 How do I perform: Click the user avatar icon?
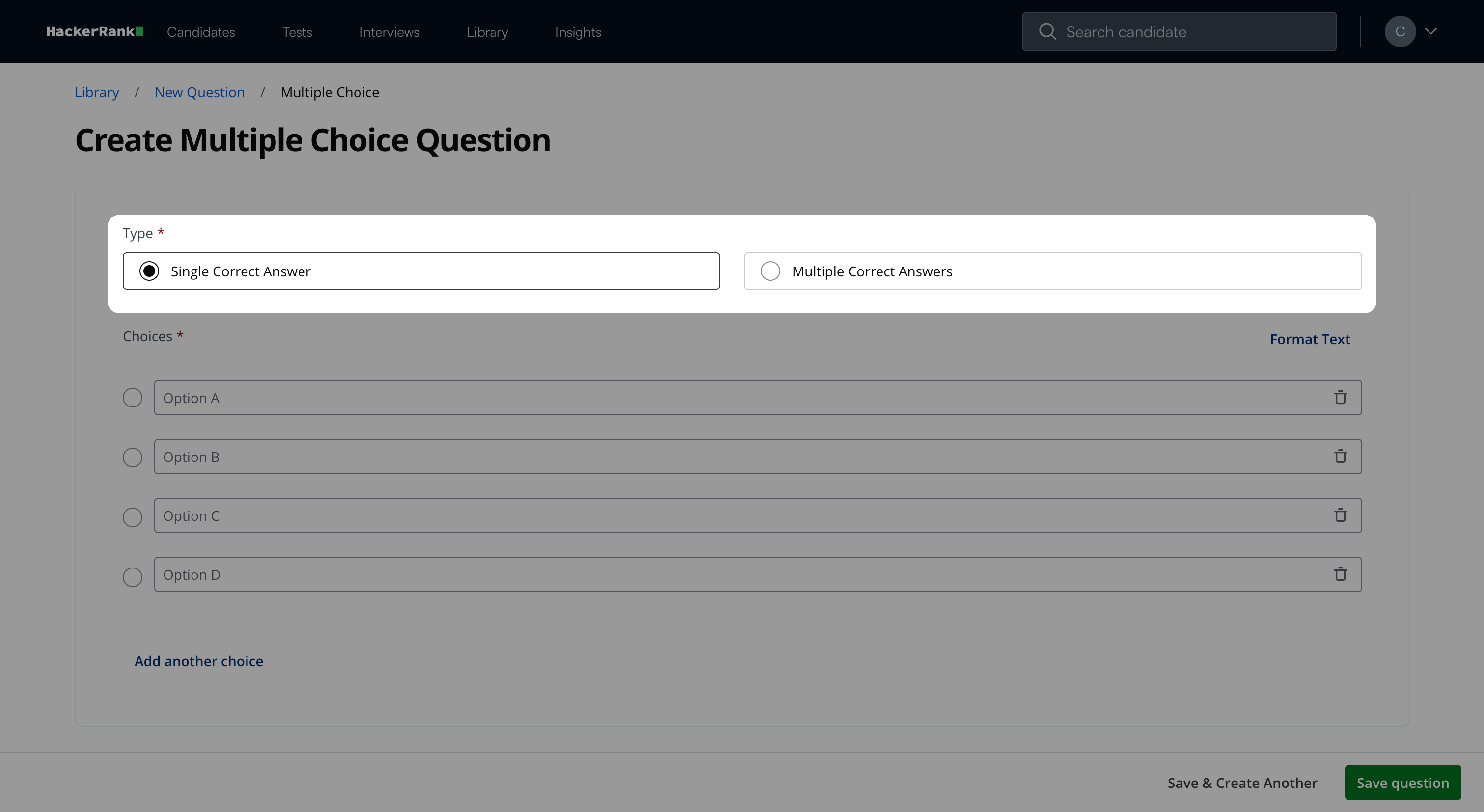pos(1400,32)
